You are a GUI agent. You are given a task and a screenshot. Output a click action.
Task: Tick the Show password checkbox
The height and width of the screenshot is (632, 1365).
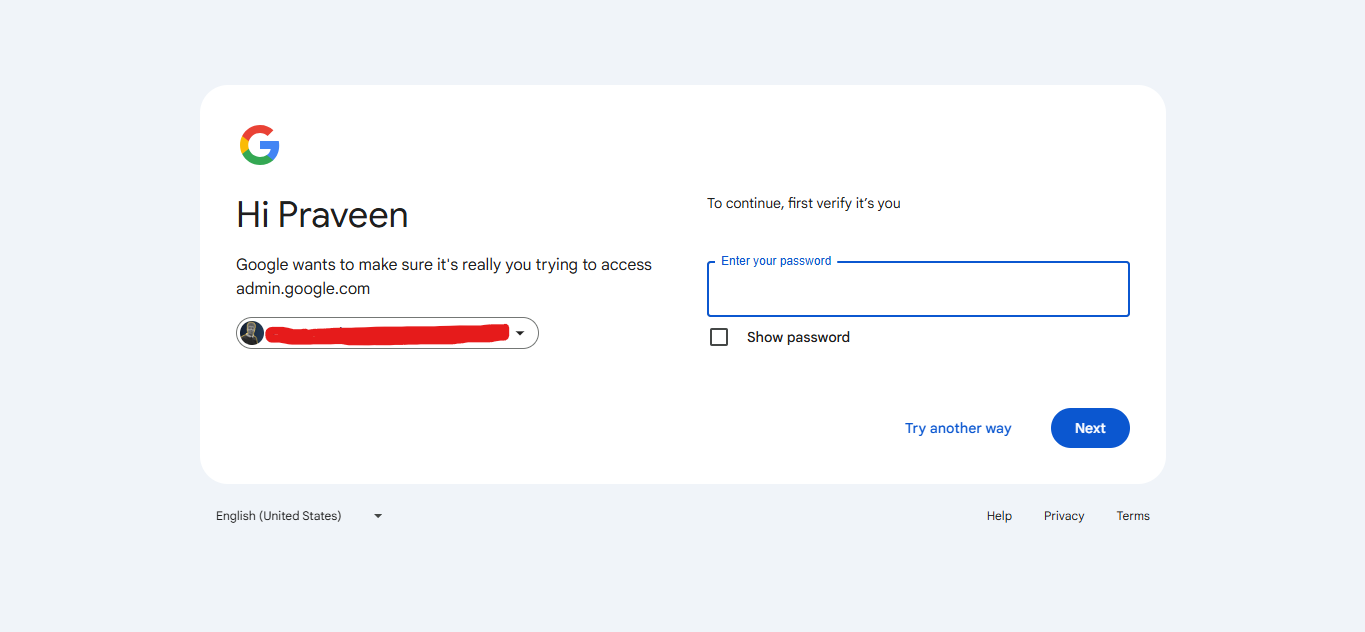tap(719, 337)
